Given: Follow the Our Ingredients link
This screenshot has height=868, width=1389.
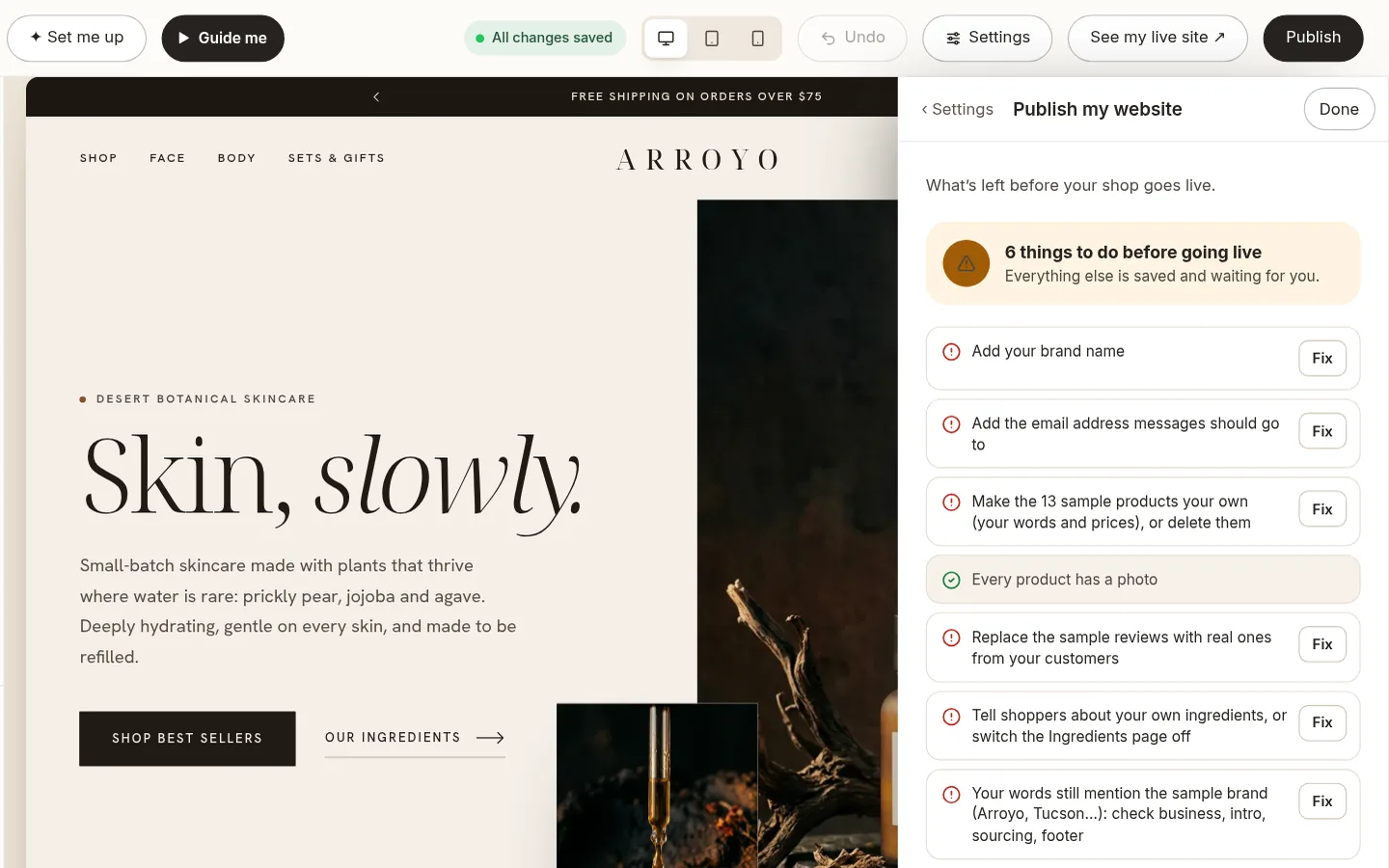Looking at the screenshot, I should (x=415, y=739).
